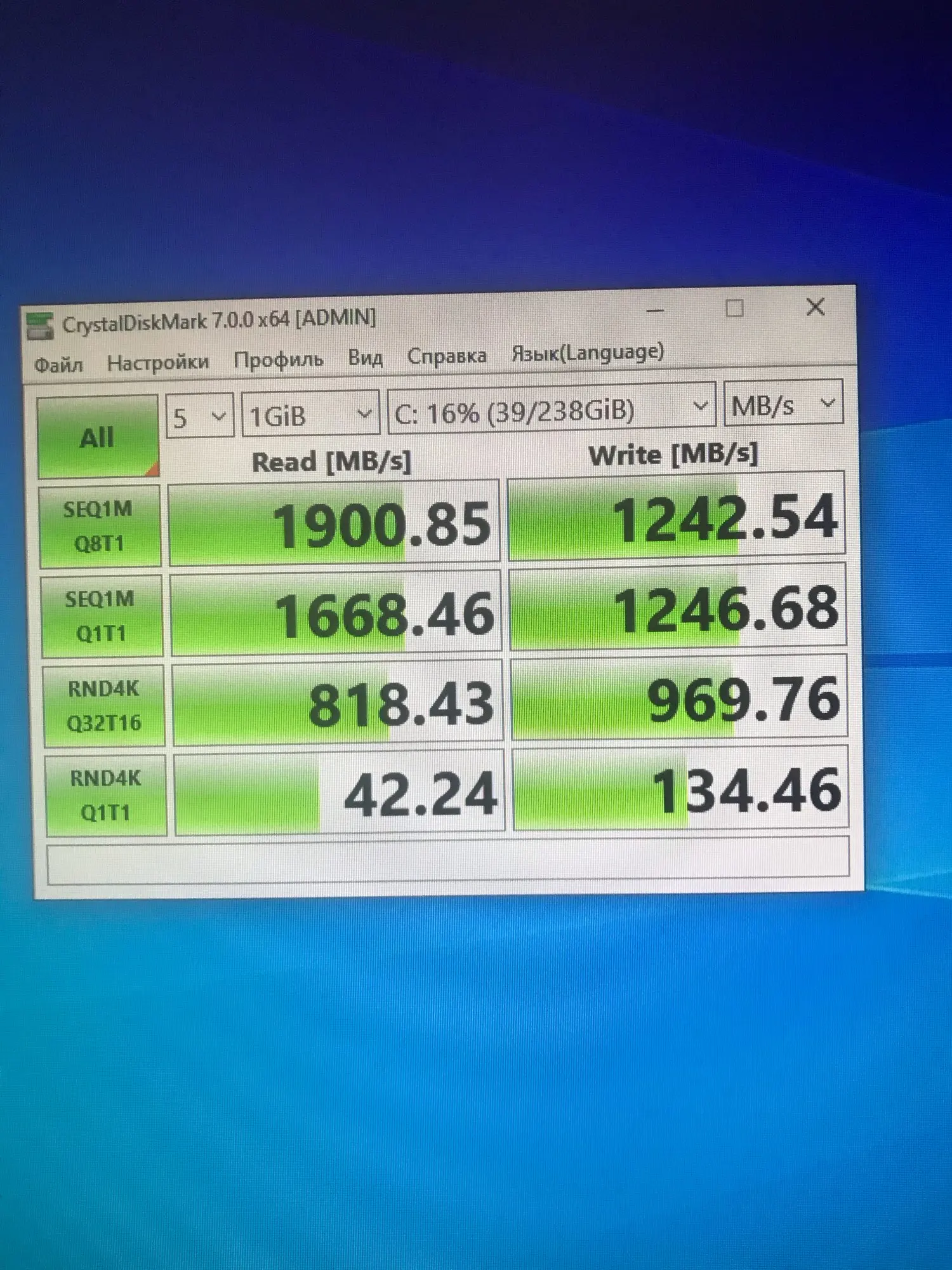Start the RND4K Q32T16 test
Image resolution: width=952 pixels, height=1270 pixels.
104,705
